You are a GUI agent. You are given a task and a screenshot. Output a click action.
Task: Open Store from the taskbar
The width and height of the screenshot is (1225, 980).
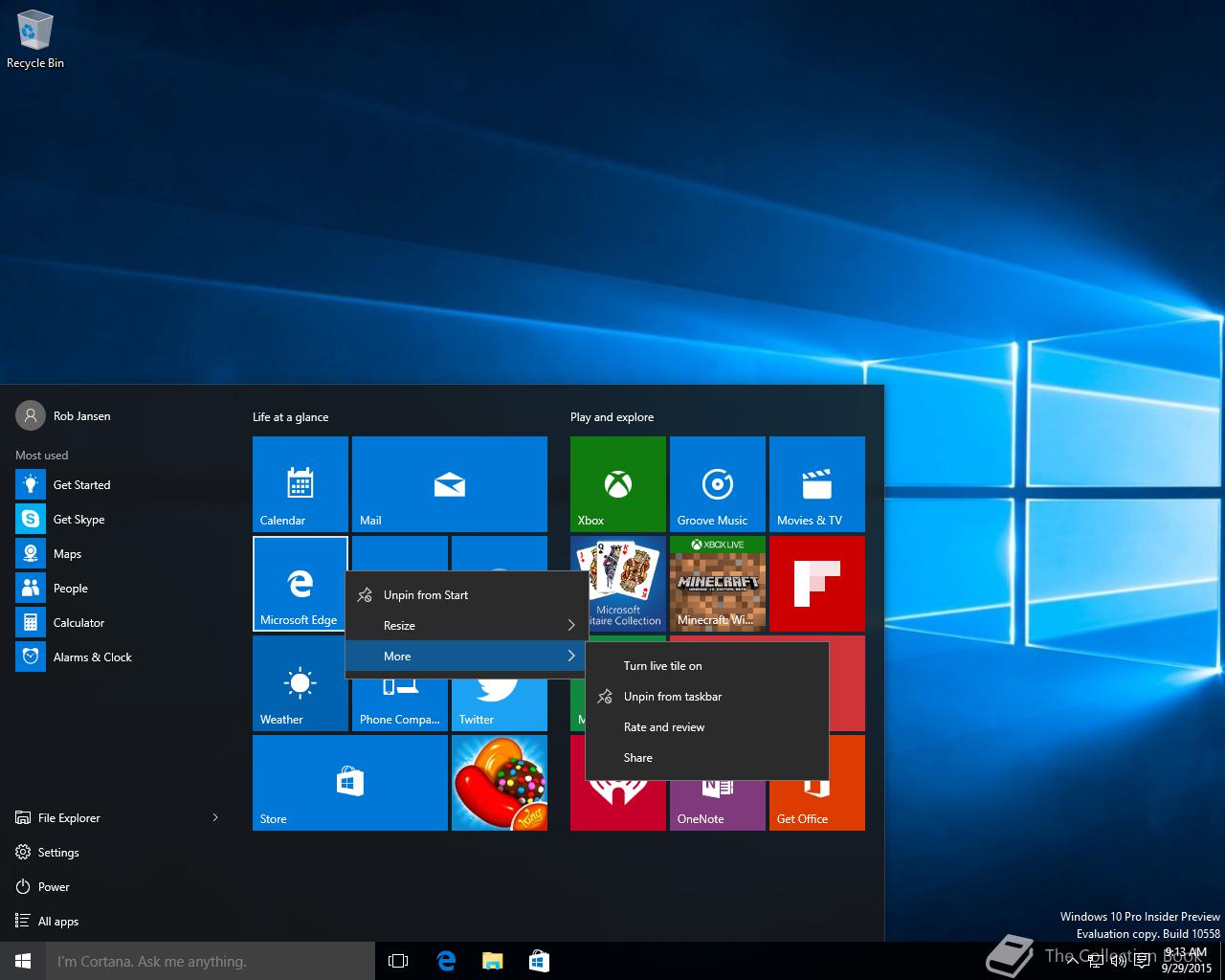point(539,961)
